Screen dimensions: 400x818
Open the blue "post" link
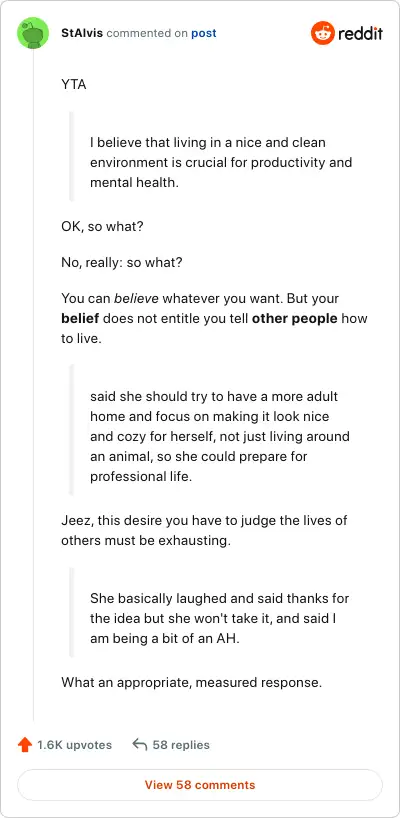coord(204,33)
